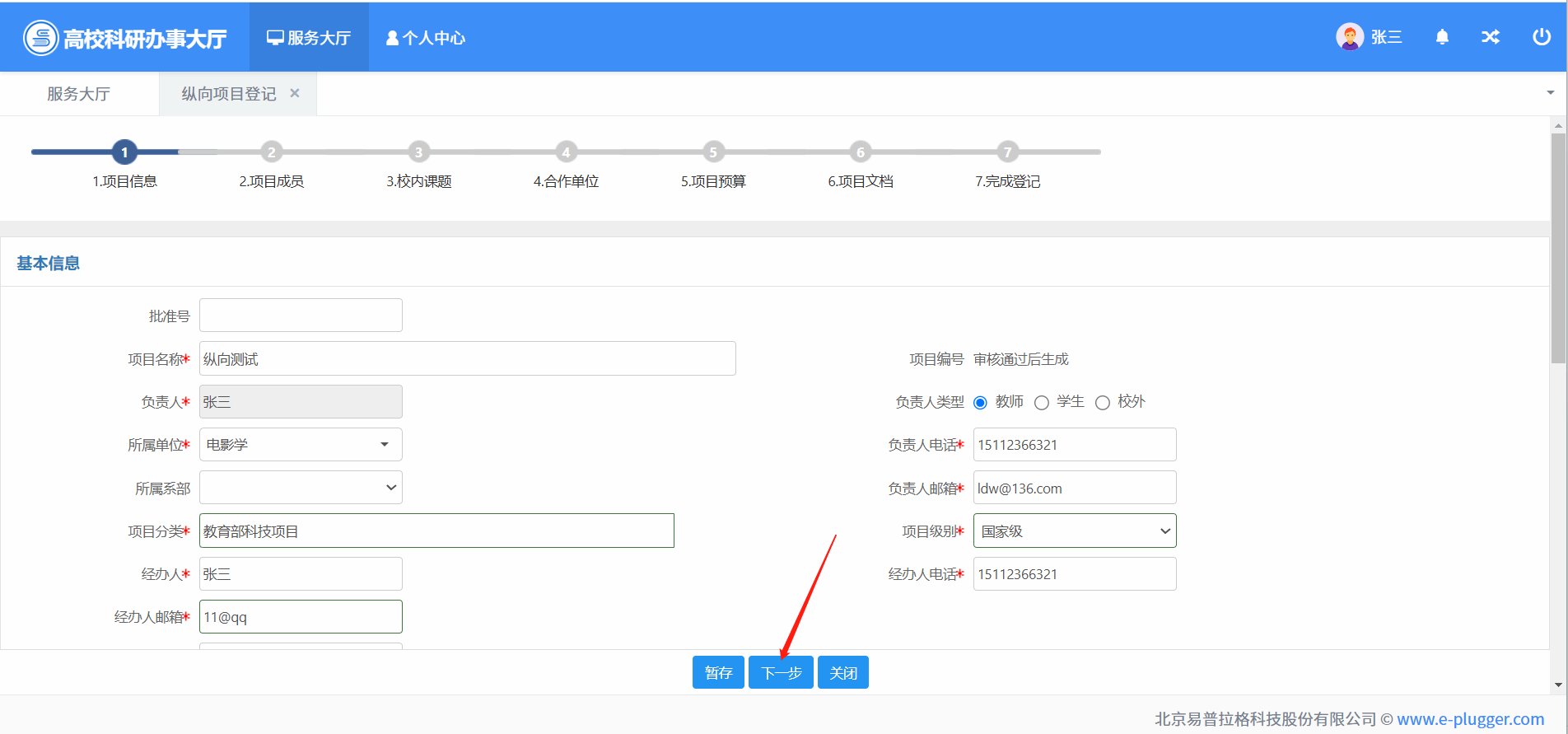This screenshot has height=734, width=1568.
Task: Click the 下一步 button
Action: (x=781, y=672)
